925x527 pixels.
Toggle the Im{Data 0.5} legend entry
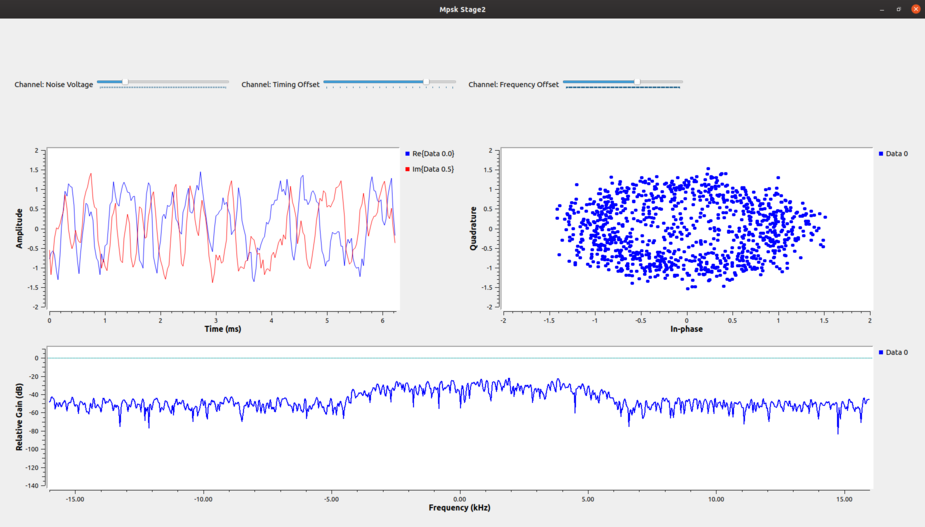tap(429, 169)
